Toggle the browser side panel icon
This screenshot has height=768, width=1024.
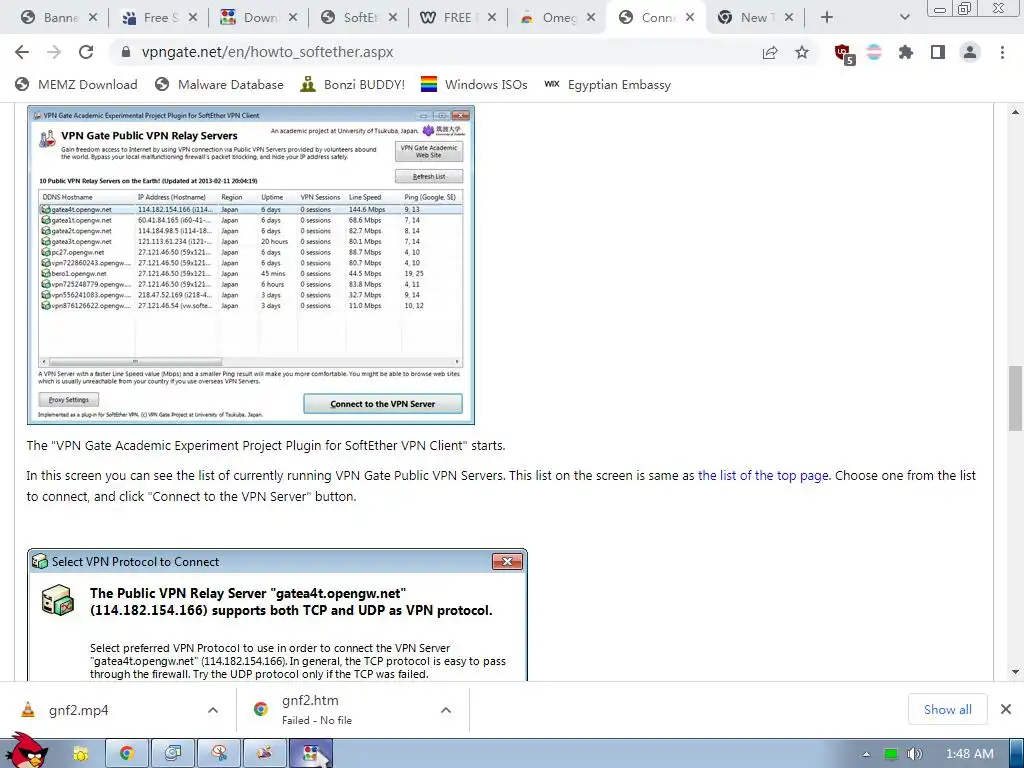point(938,52)
